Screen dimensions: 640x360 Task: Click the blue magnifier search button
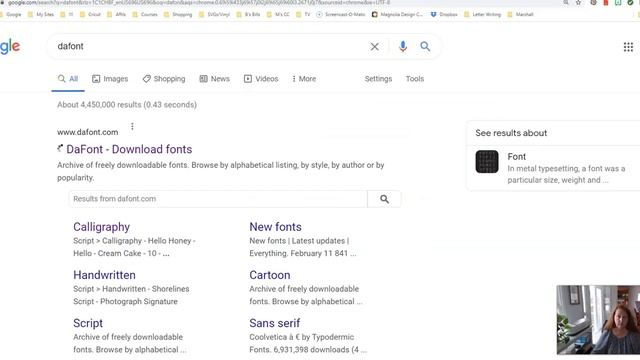(425, 47)
